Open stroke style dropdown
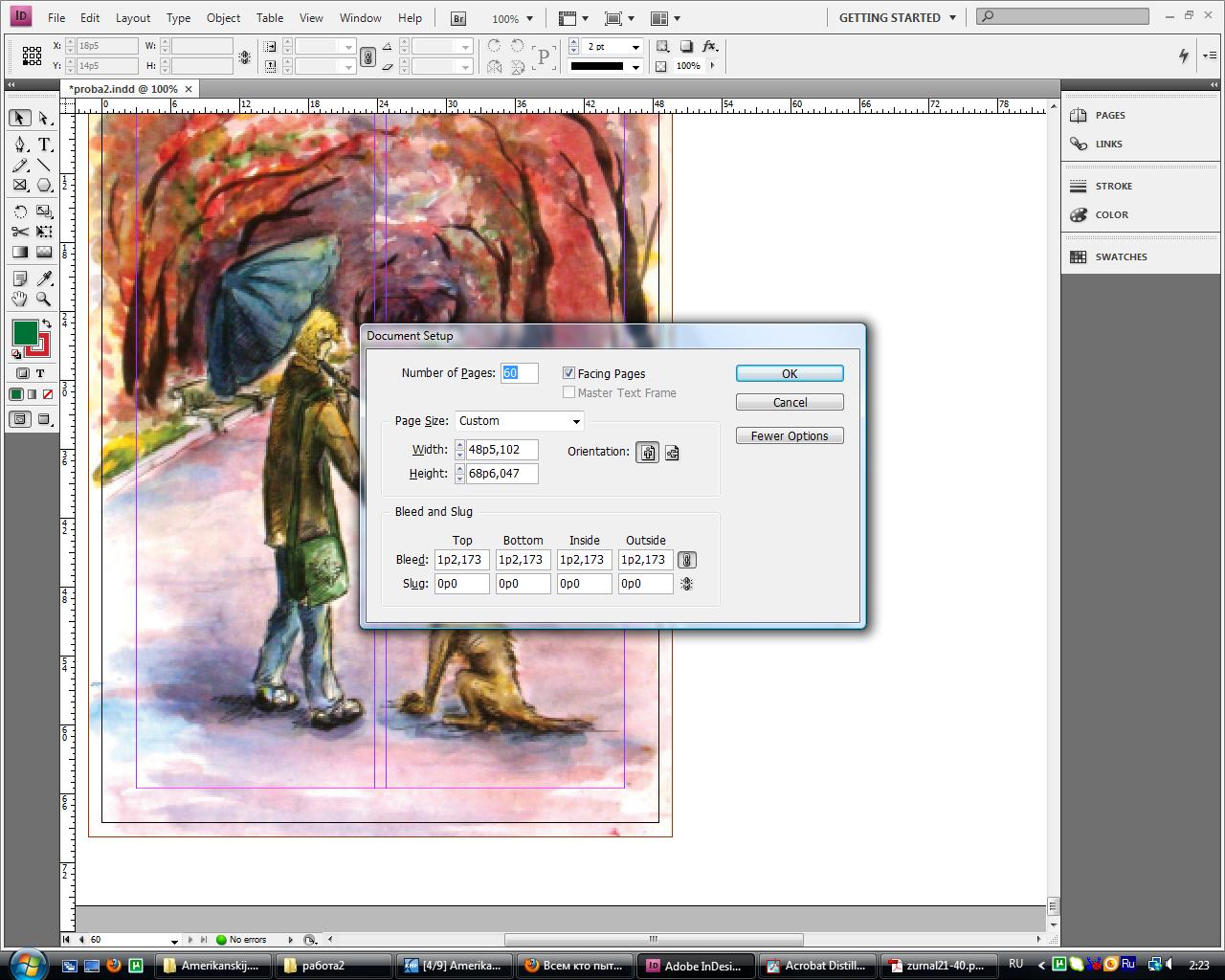Screen dimensions: 1225x980 (635, 66)
